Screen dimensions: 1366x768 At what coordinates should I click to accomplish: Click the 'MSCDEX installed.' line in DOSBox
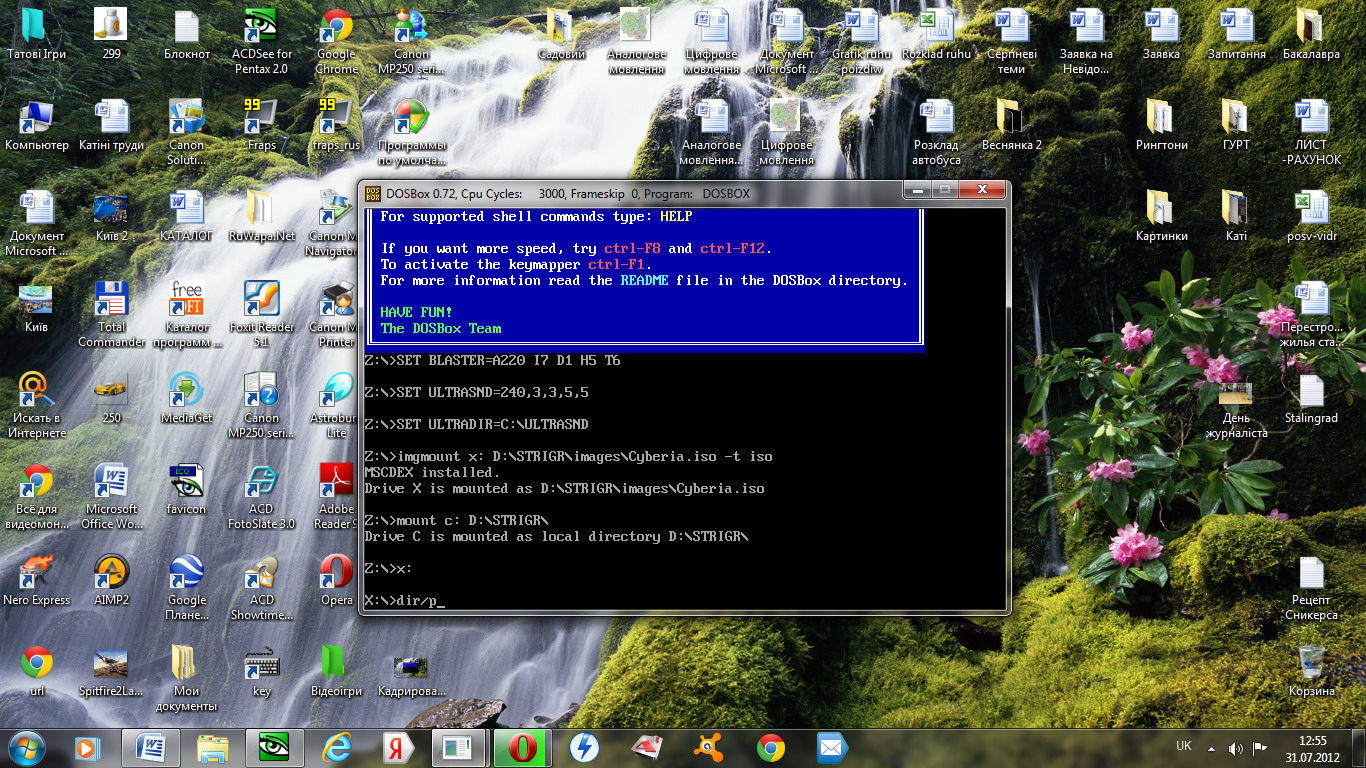tap(431, 472)
